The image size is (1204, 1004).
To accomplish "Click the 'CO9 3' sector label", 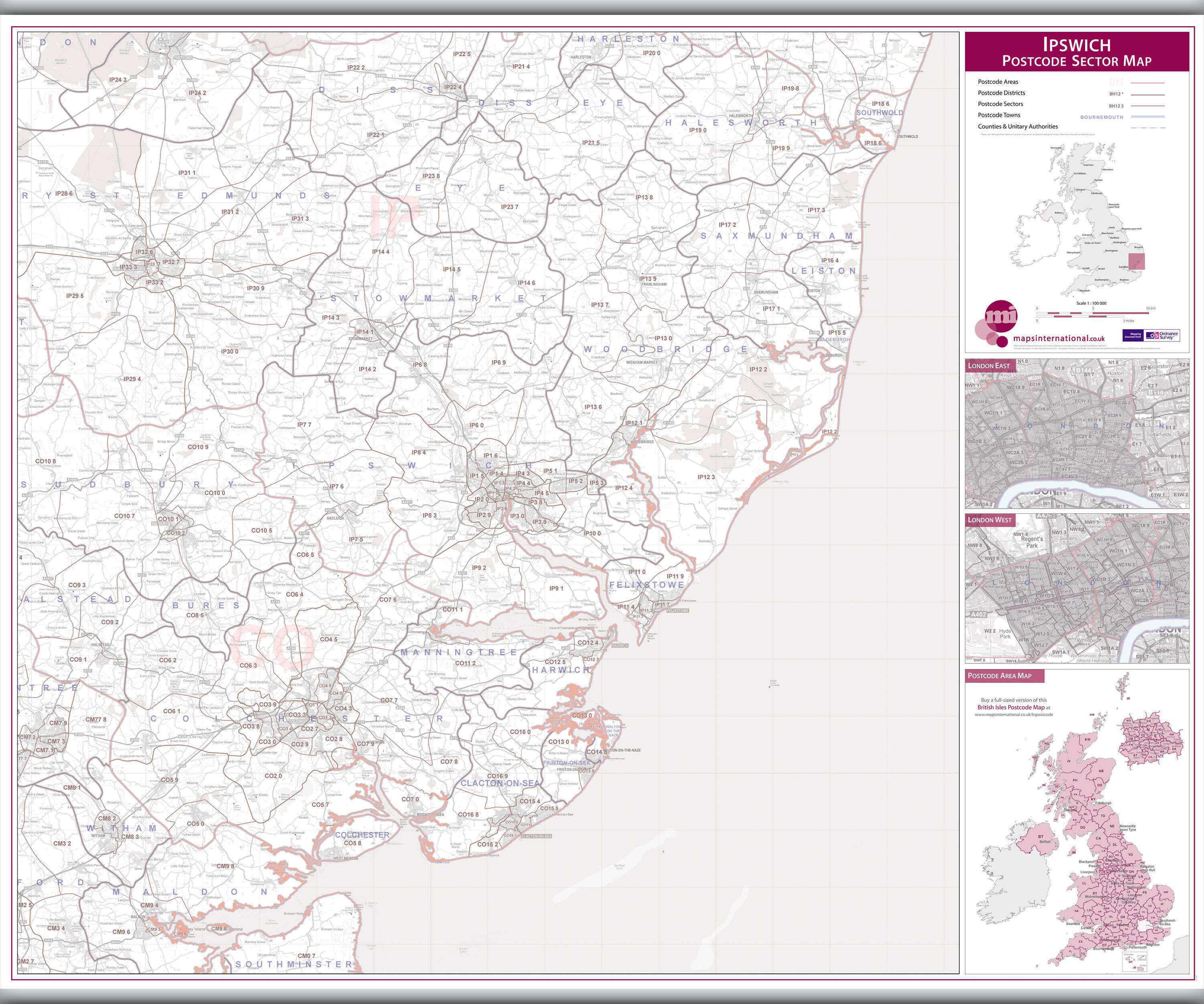I will (x=77, y=585).
